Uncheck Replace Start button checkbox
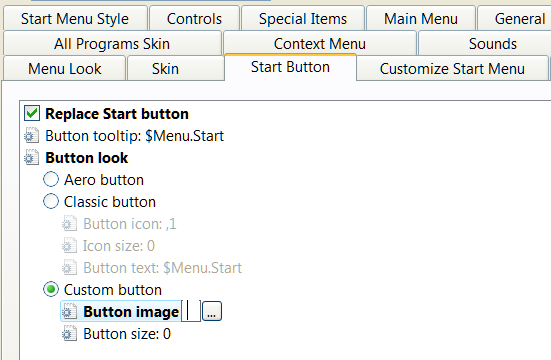The height and width of the screenshot is (360, 551). (x=32, y=114)
